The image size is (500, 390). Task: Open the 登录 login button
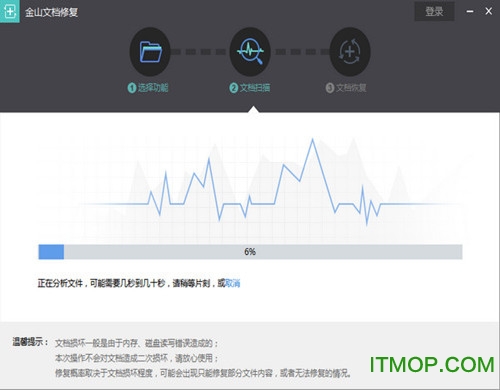(x=434, y=12)
